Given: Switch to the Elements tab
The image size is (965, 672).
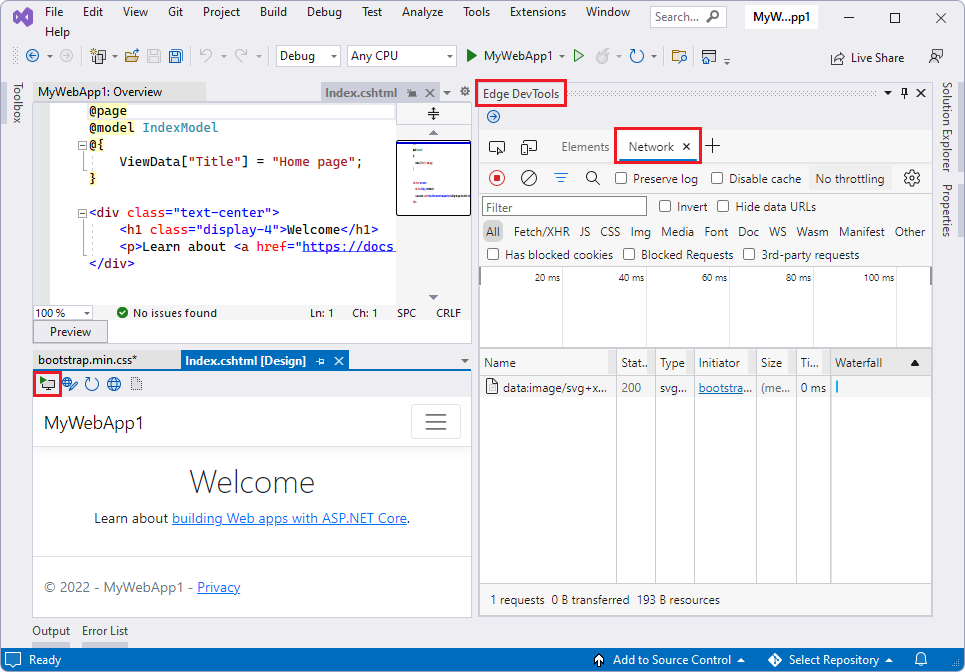Looking at the screenshot, I should (x=585, y=146).
